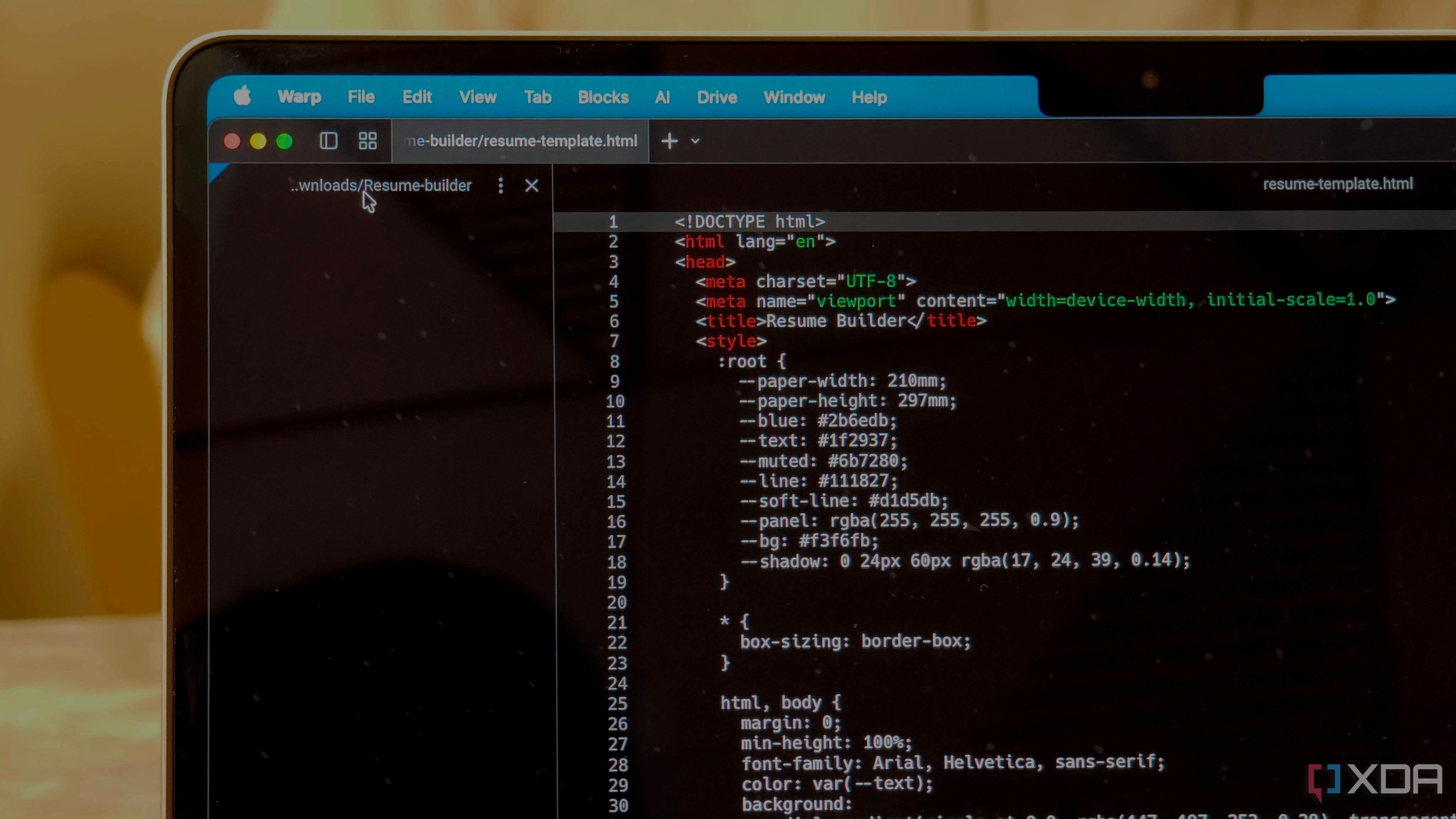Viewport: 1456px width, 819px height.
Task: Click the --panel: rgba line
Action: point(909,520)
